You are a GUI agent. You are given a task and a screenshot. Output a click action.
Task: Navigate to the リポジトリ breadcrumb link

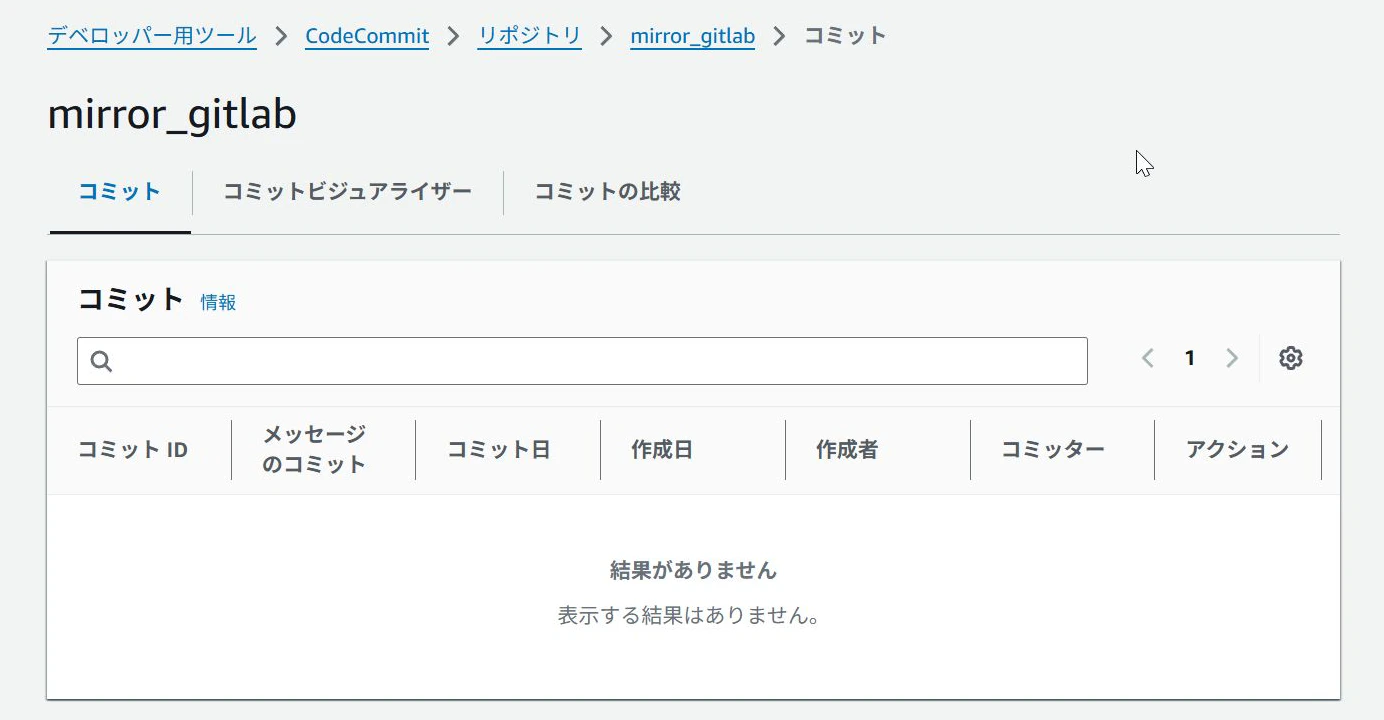[529, 36]
